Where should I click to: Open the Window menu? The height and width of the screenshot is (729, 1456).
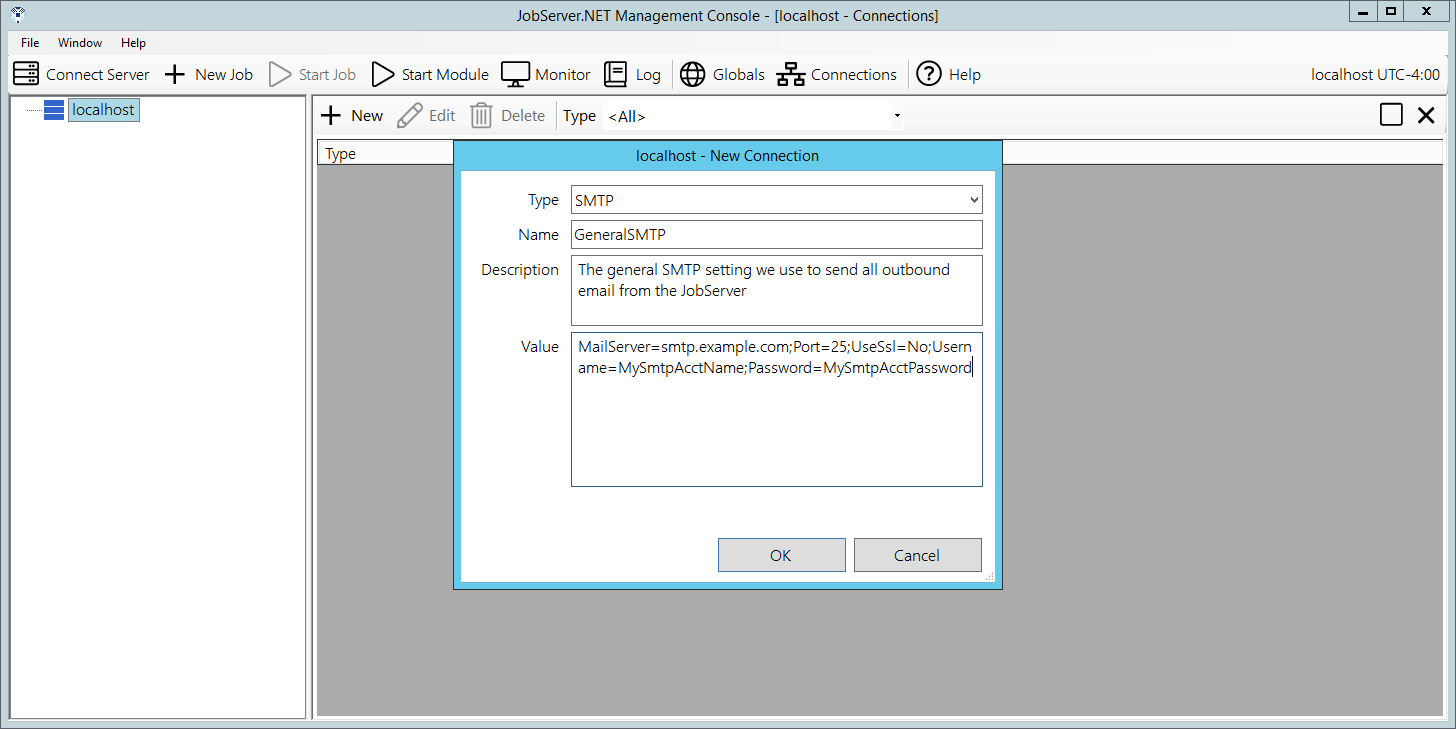click(x=80, y=43)
